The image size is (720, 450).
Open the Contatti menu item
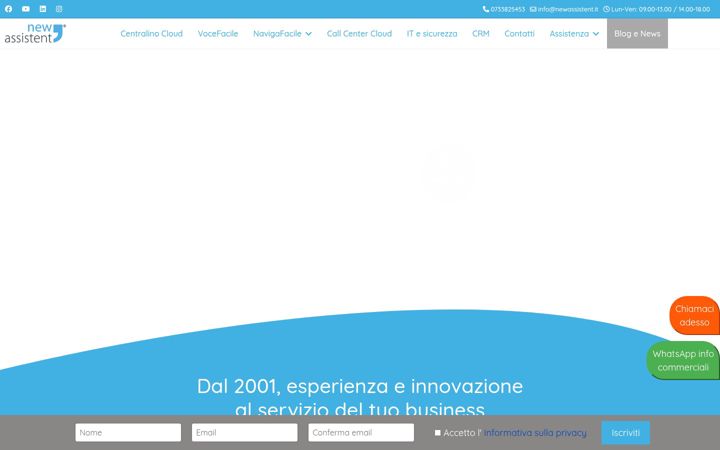pos(519,34)
